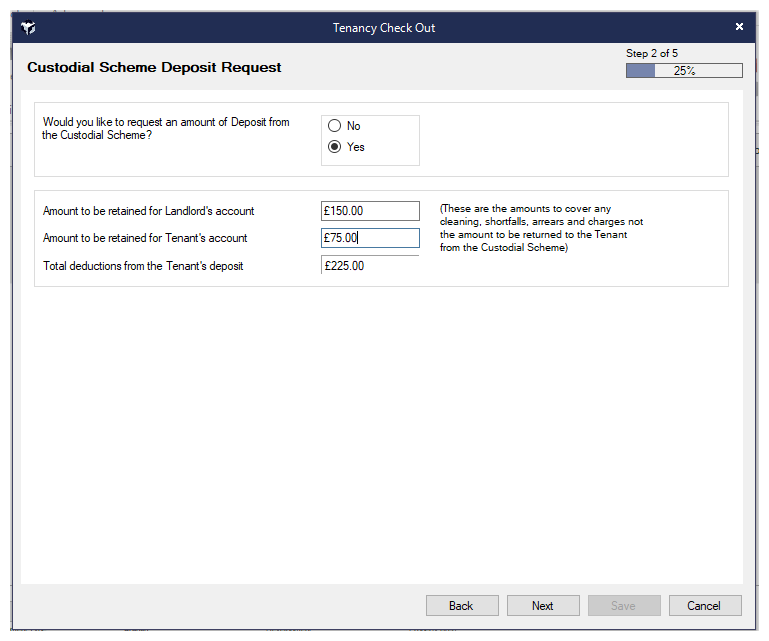Click the Custodial Scheme Deposit Request heading
Screen dimensions: 769x641
154,68
